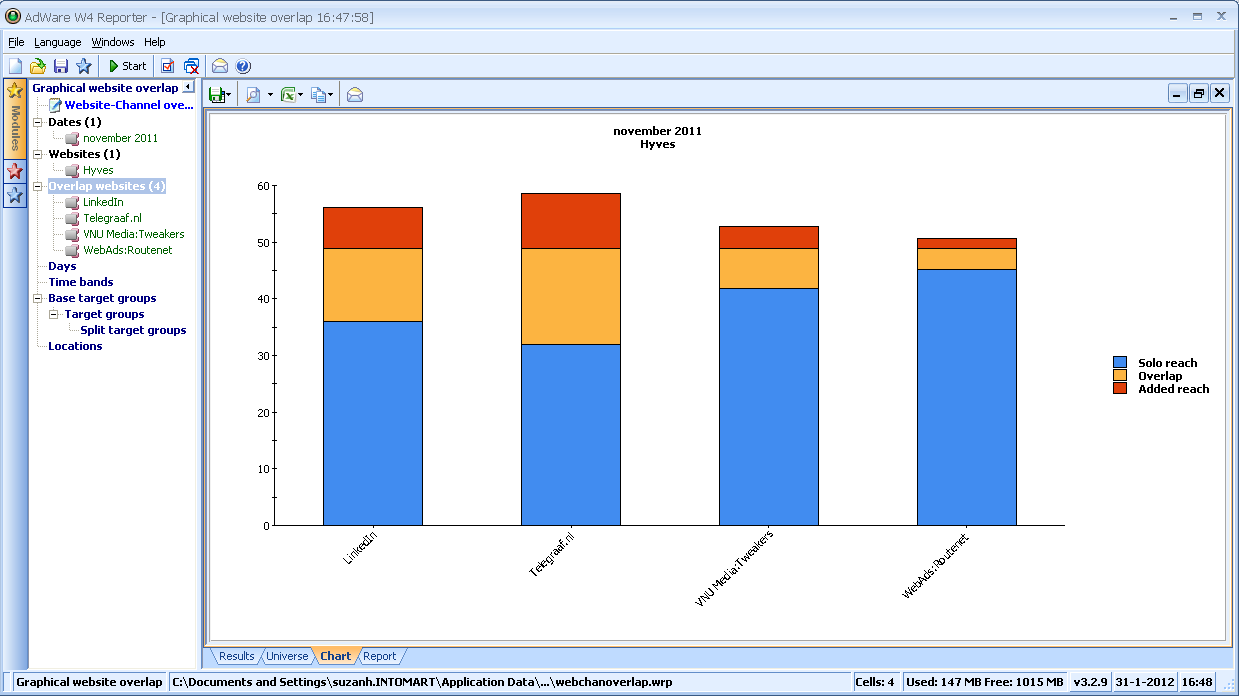Switch to the Universe tab

287,656
